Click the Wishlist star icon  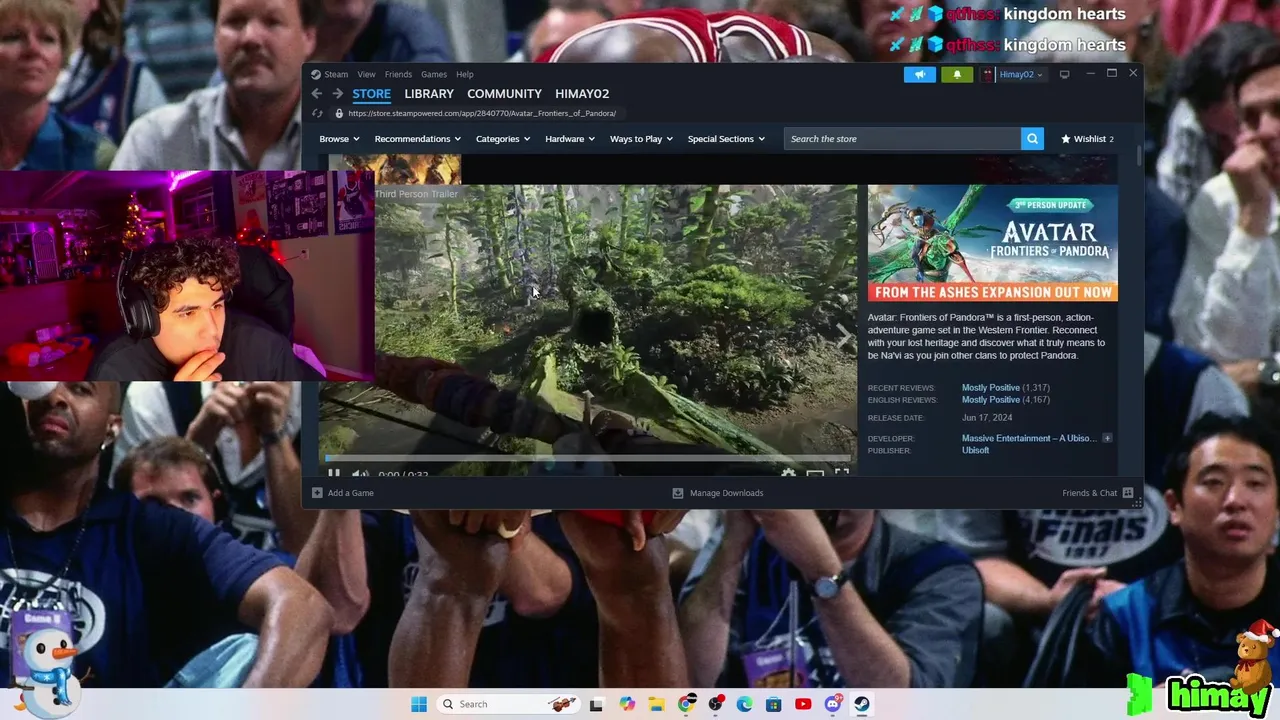click(x=1066, y=139)
